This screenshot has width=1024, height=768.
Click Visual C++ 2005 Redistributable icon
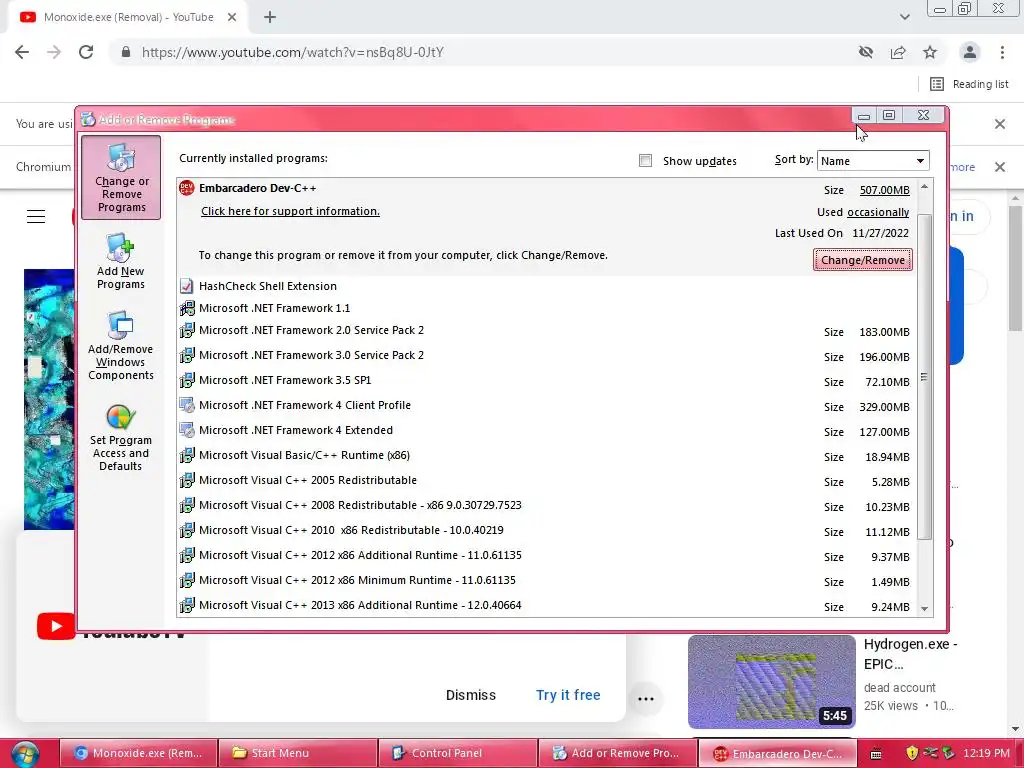(187, 481)
